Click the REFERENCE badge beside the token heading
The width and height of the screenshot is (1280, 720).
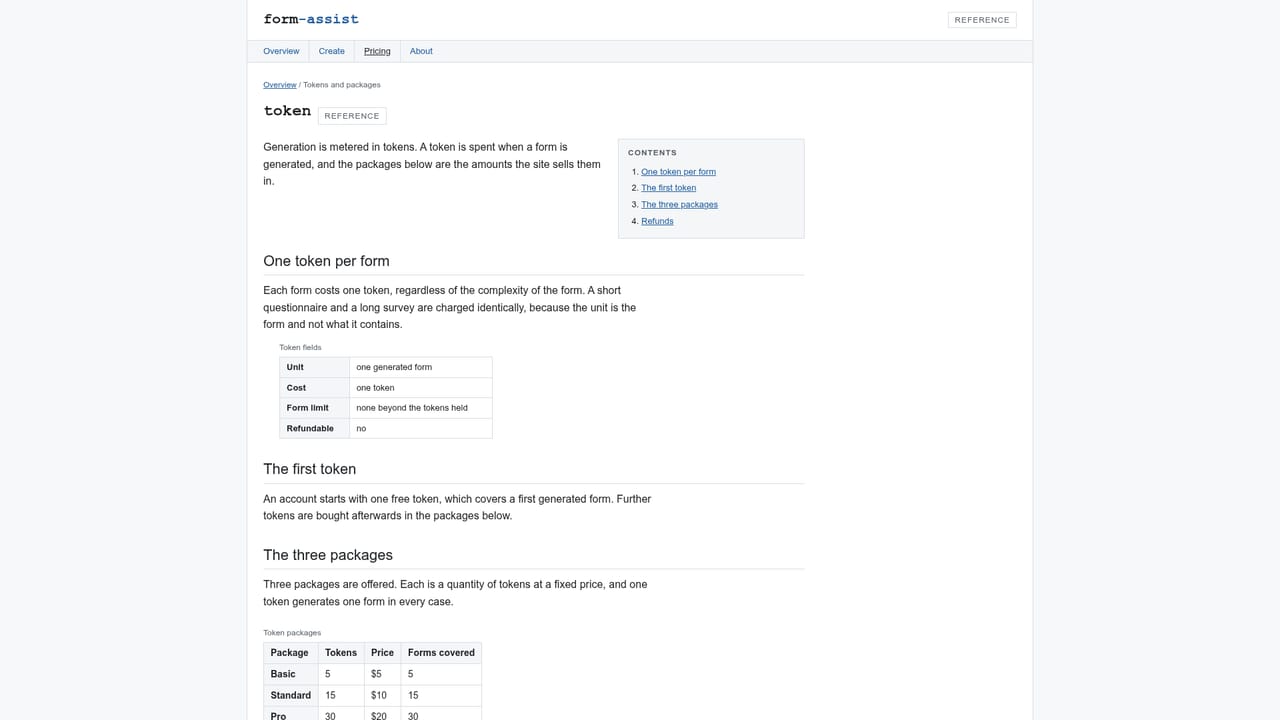click(352, 116)
